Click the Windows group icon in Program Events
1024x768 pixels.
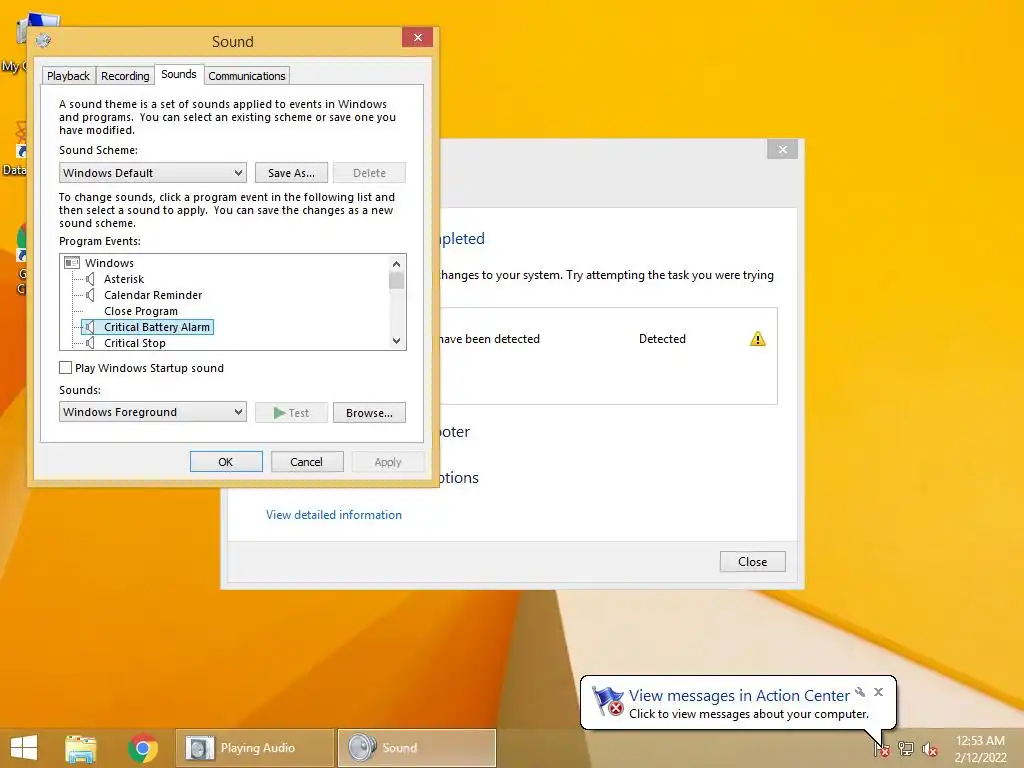click(x=72, y=263)
